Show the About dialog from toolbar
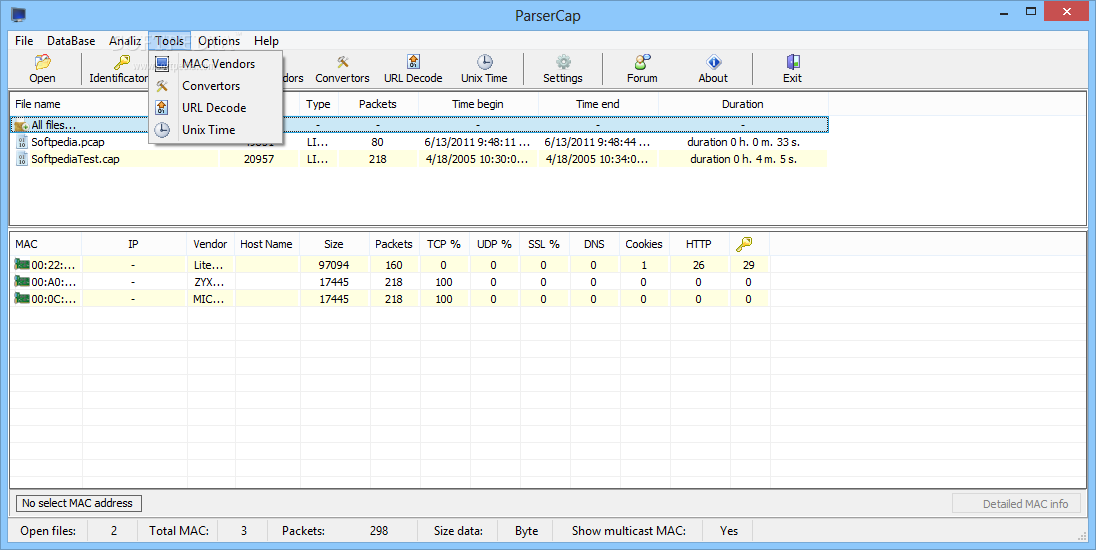Screen dimensions: 1096x550 tap(713, 68)
